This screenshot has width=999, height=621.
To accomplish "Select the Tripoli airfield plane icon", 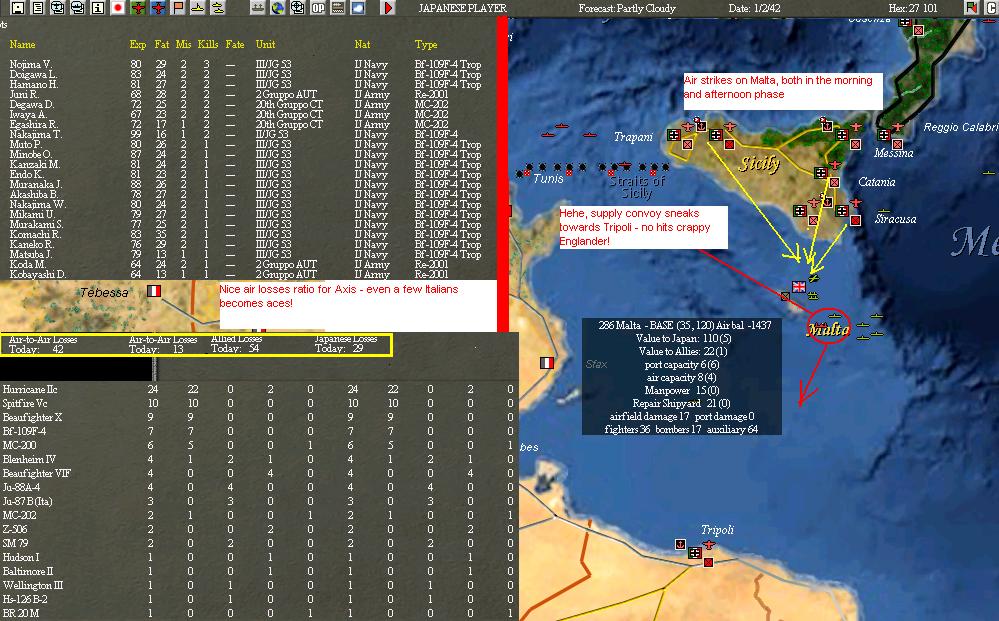I will tap(709, 545).
